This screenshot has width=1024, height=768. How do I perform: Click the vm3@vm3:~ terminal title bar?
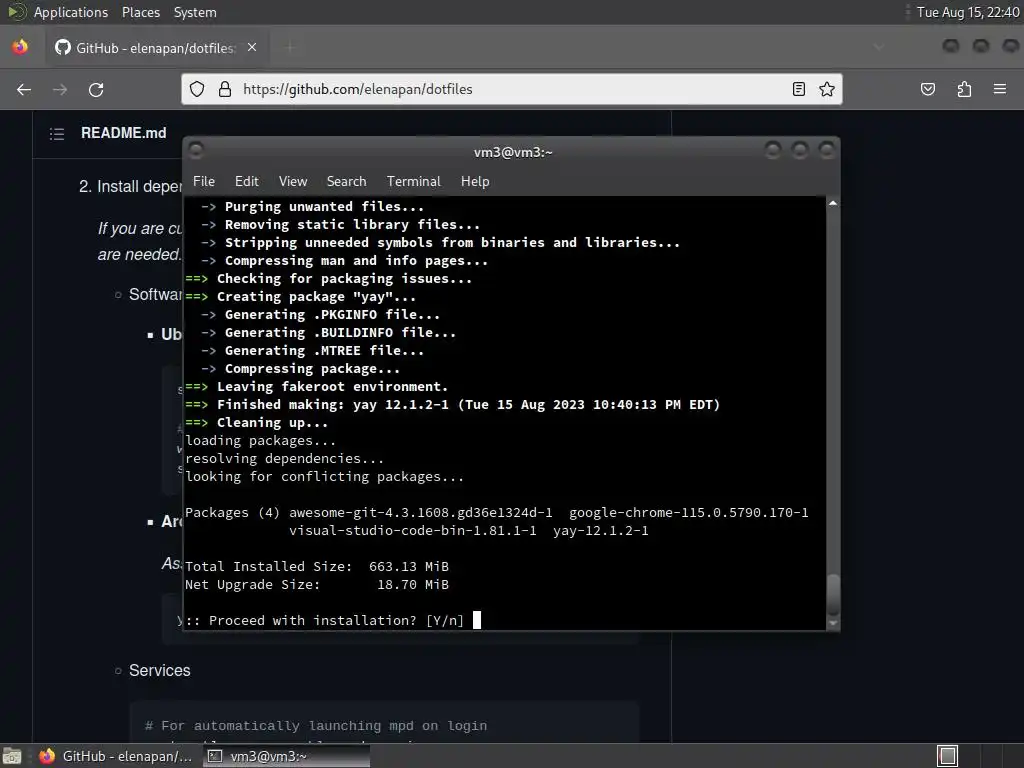[x=513, y=152]
